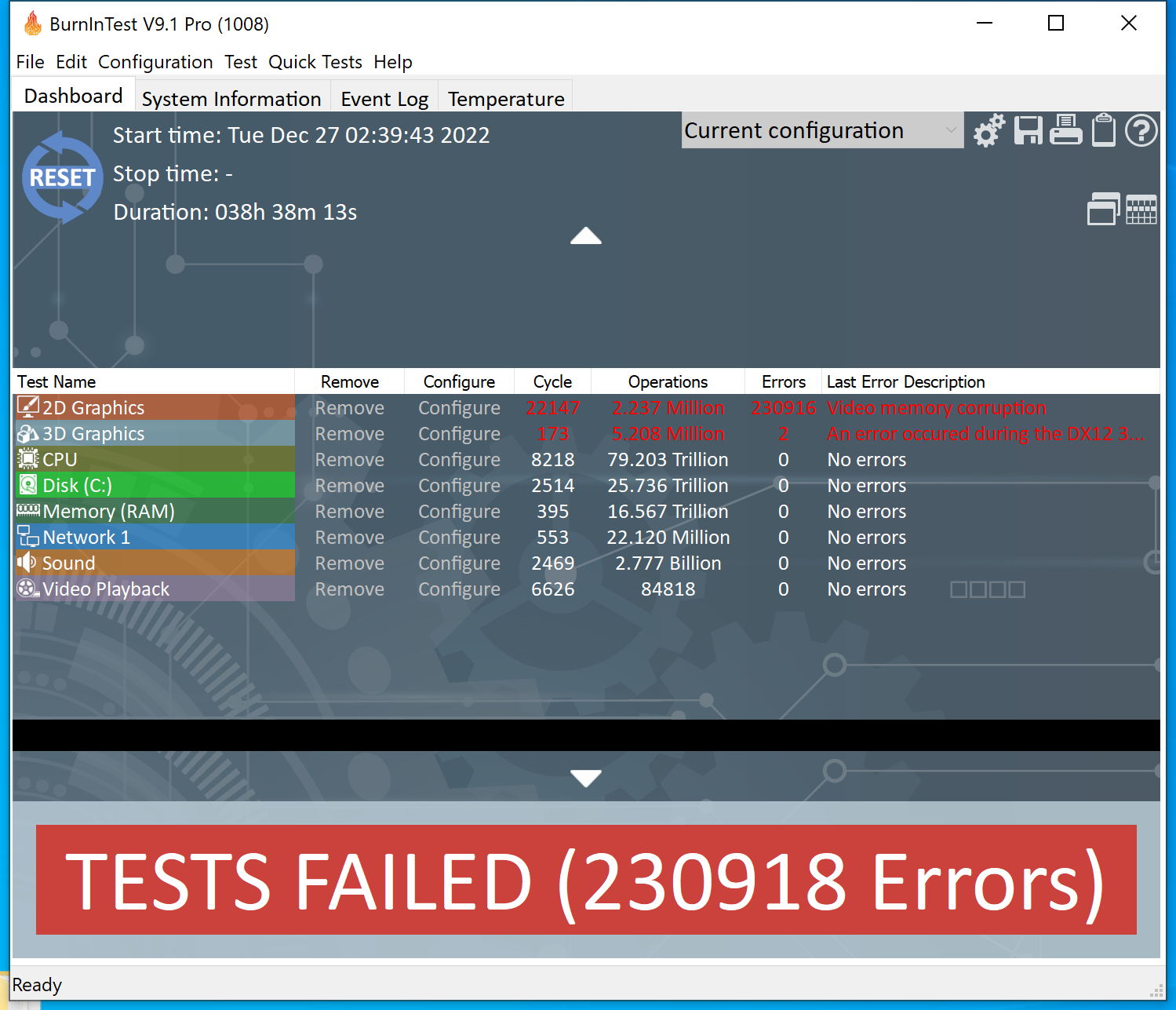1176x1010 pixels.
Task: Switch to the Dashboard tab
Action: [74, 96]
